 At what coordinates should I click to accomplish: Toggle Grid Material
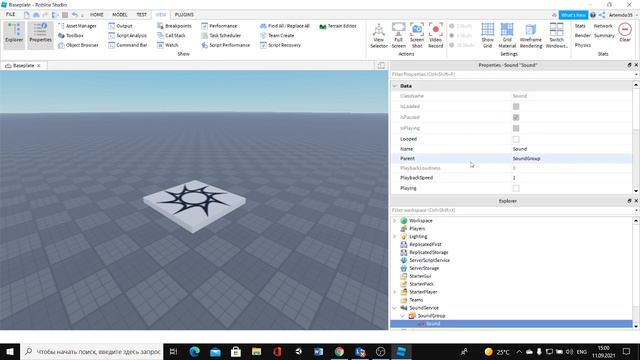pyautogui.click(x=507, y=36)
